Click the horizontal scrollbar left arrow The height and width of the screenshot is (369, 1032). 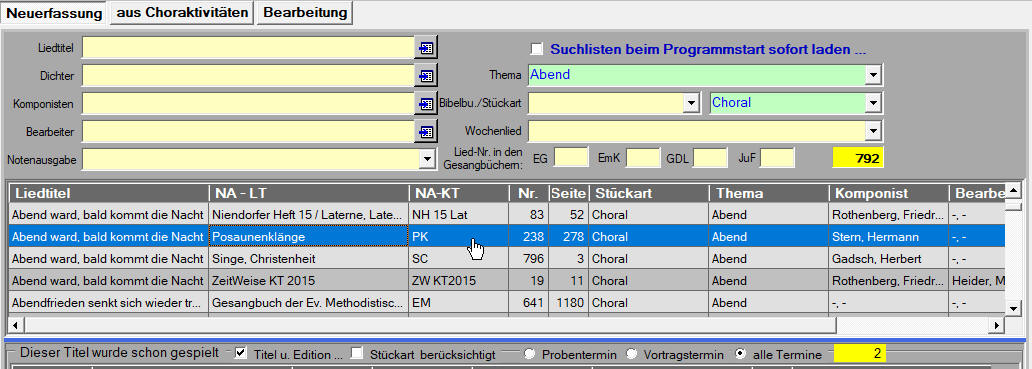(x=16, y=325)
